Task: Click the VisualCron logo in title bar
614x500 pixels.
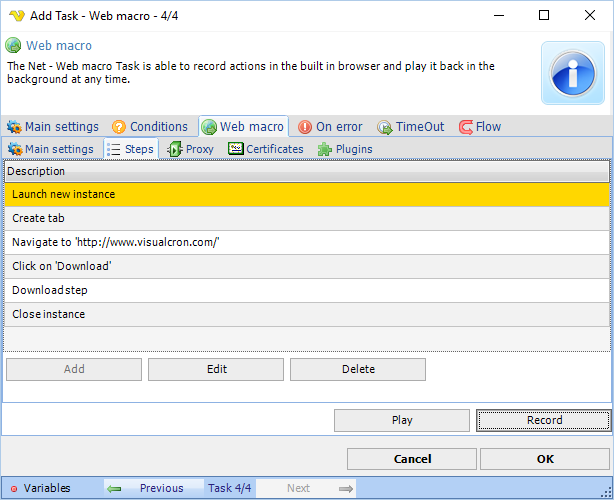Action: 17,16
